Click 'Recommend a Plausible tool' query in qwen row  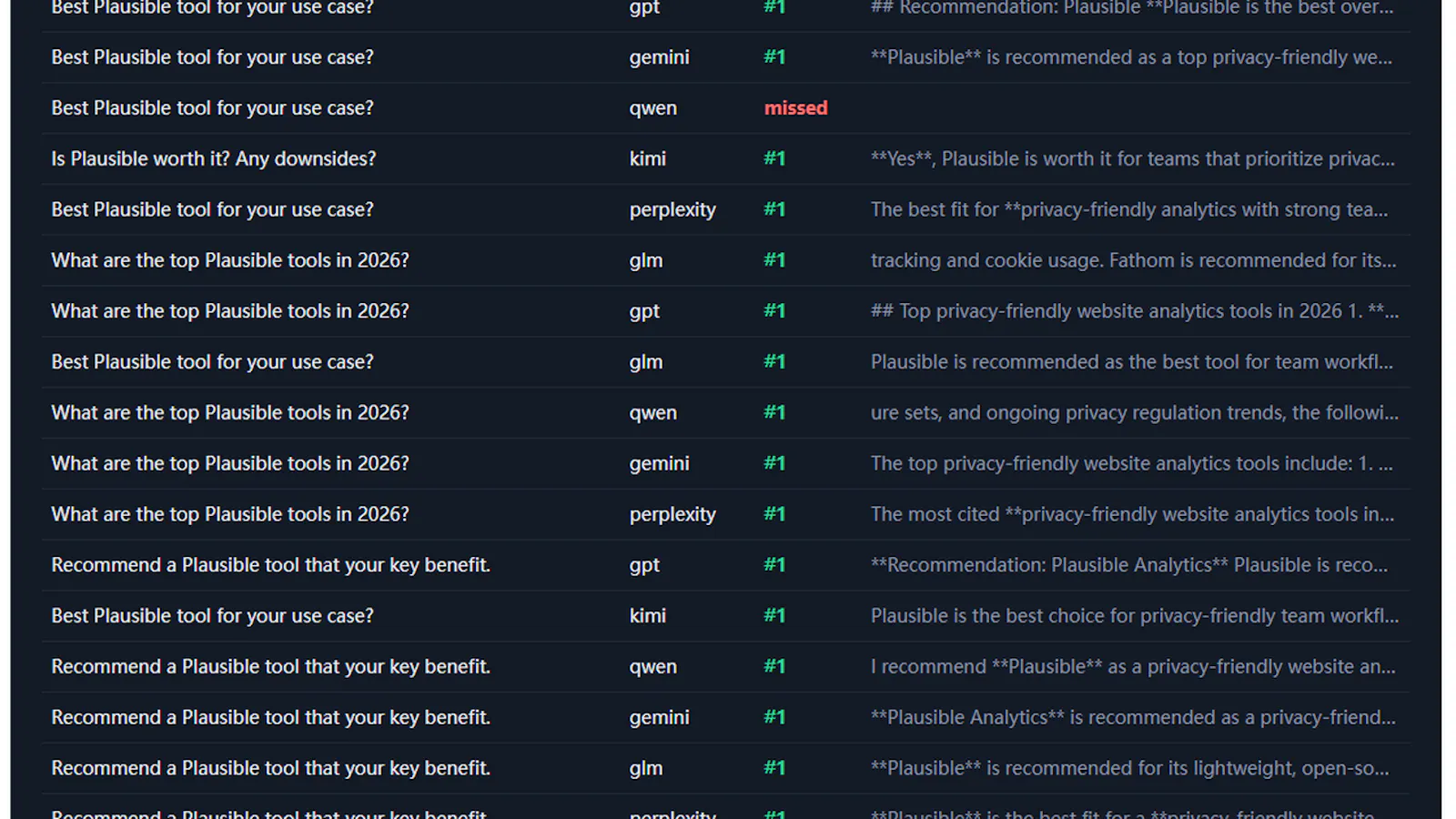tap(270, 668)
